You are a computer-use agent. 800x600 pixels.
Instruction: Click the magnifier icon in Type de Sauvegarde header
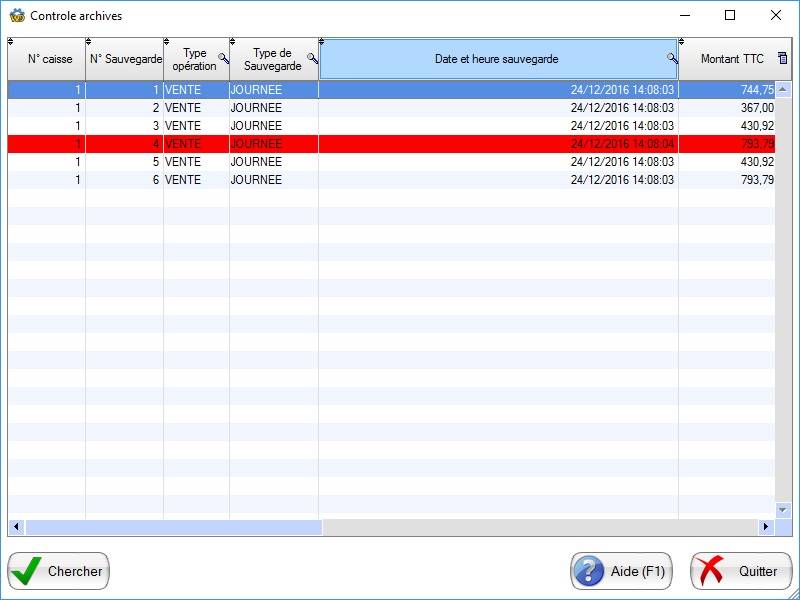click(312, 59)
